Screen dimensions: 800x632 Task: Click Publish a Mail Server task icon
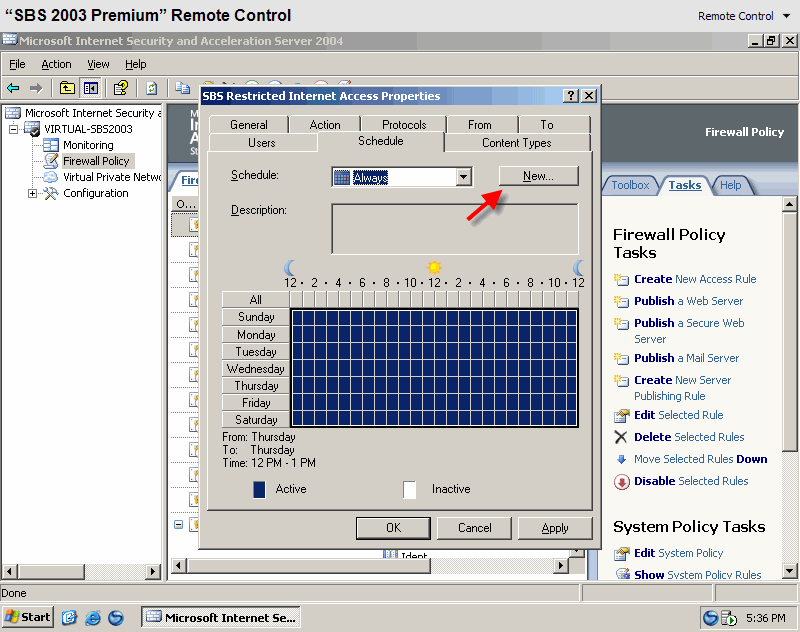[x=621, y=359]
